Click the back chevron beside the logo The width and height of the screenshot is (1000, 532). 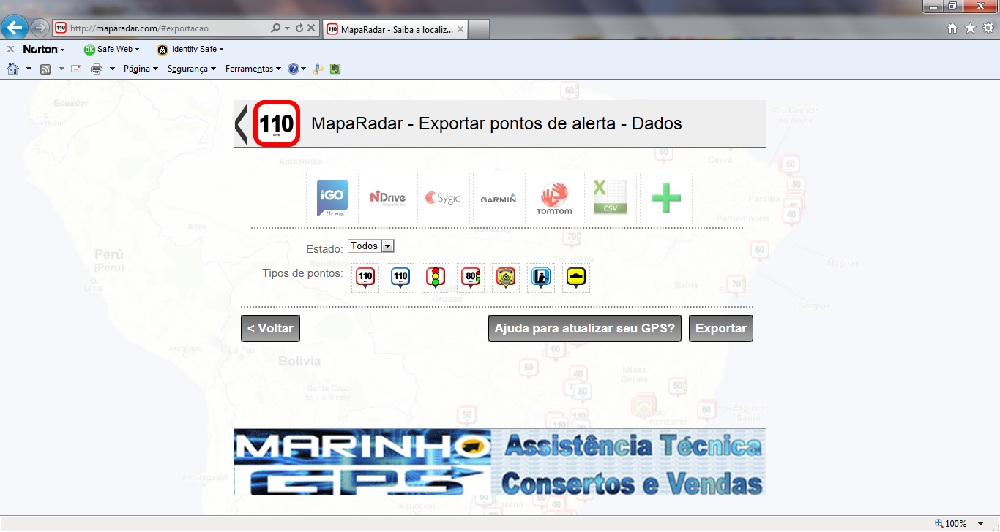[x=241, y=124]
